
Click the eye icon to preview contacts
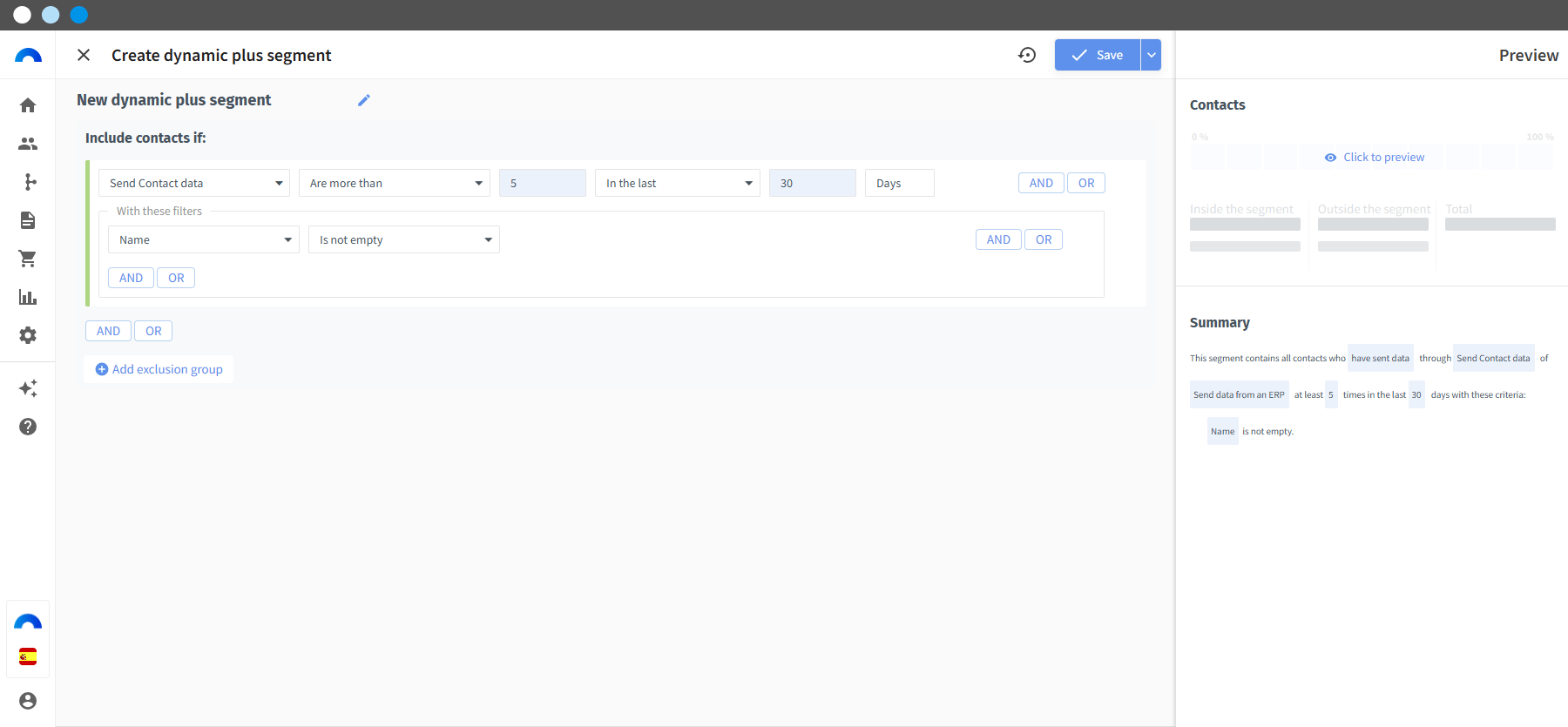[x=1330, y=158]
